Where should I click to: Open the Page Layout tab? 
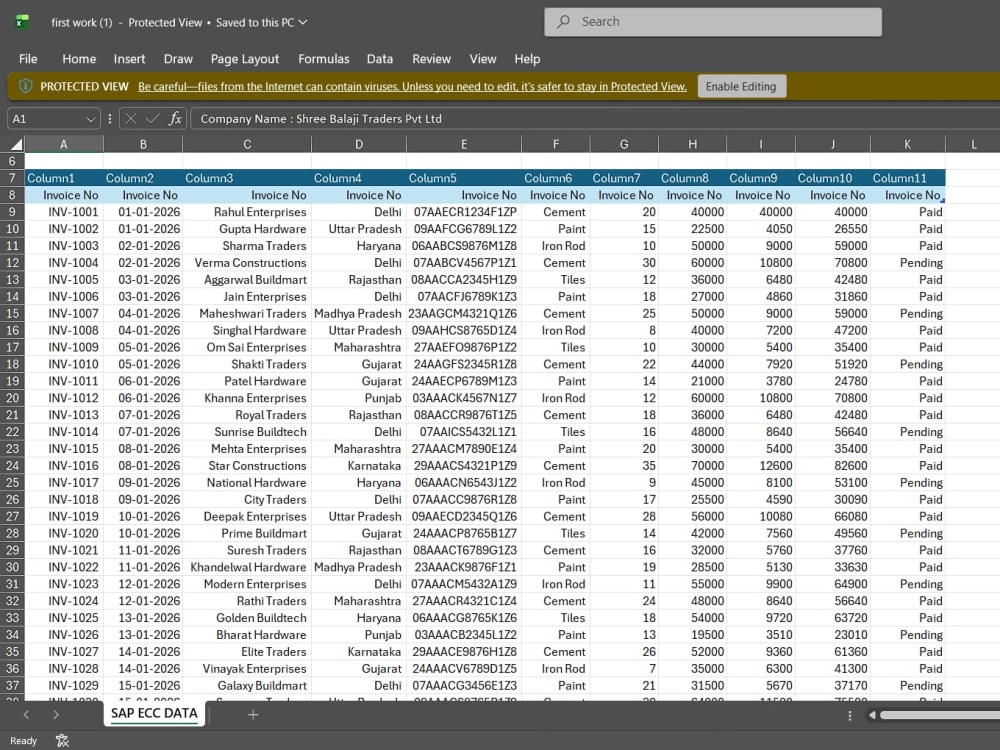(x=245, y=59)
